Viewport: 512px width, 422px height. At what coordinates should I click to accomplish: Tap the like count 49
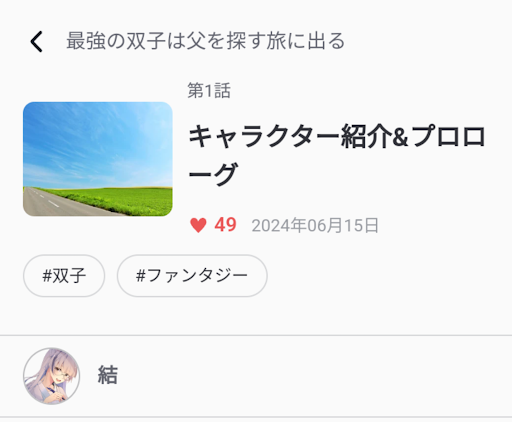pyautogui.click(x=225, y=225)
